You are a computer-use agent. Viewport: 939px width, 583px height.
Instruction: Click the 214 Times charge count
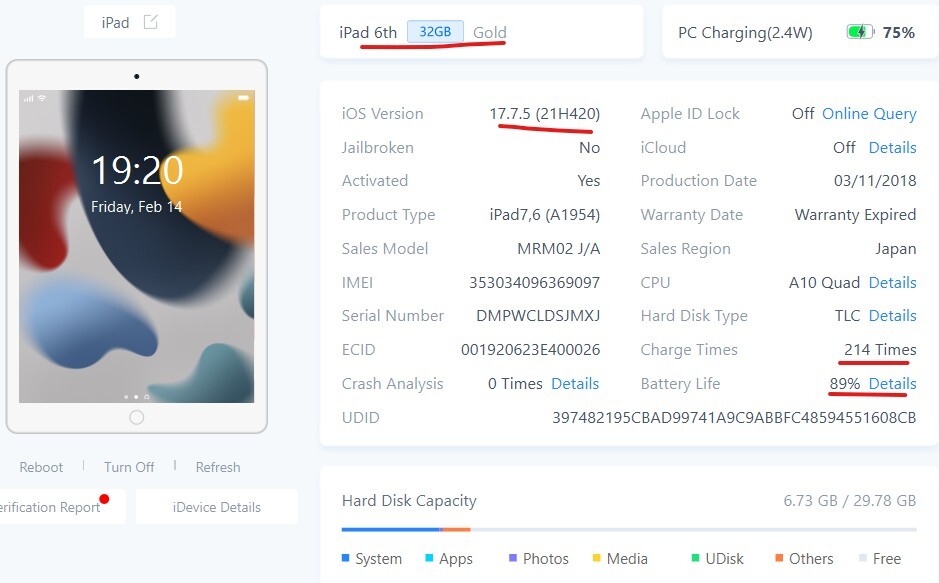coord(880,350)
